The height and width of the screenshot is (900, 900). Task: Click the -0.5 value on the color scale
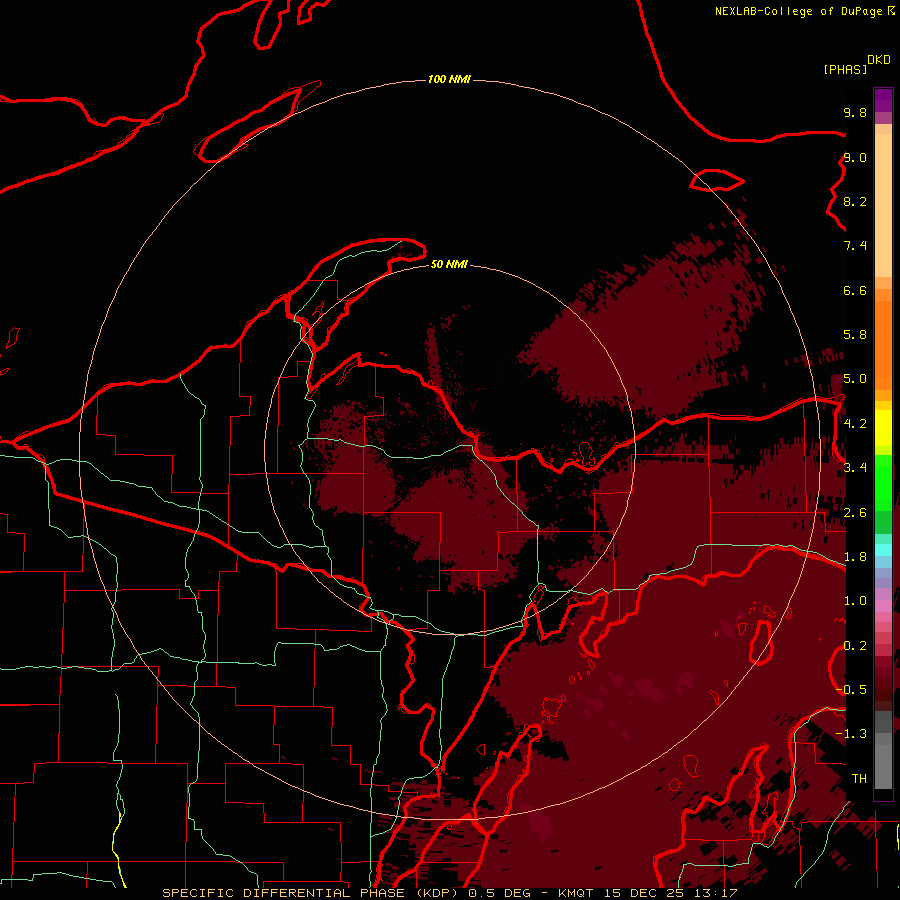pos(852,690)
